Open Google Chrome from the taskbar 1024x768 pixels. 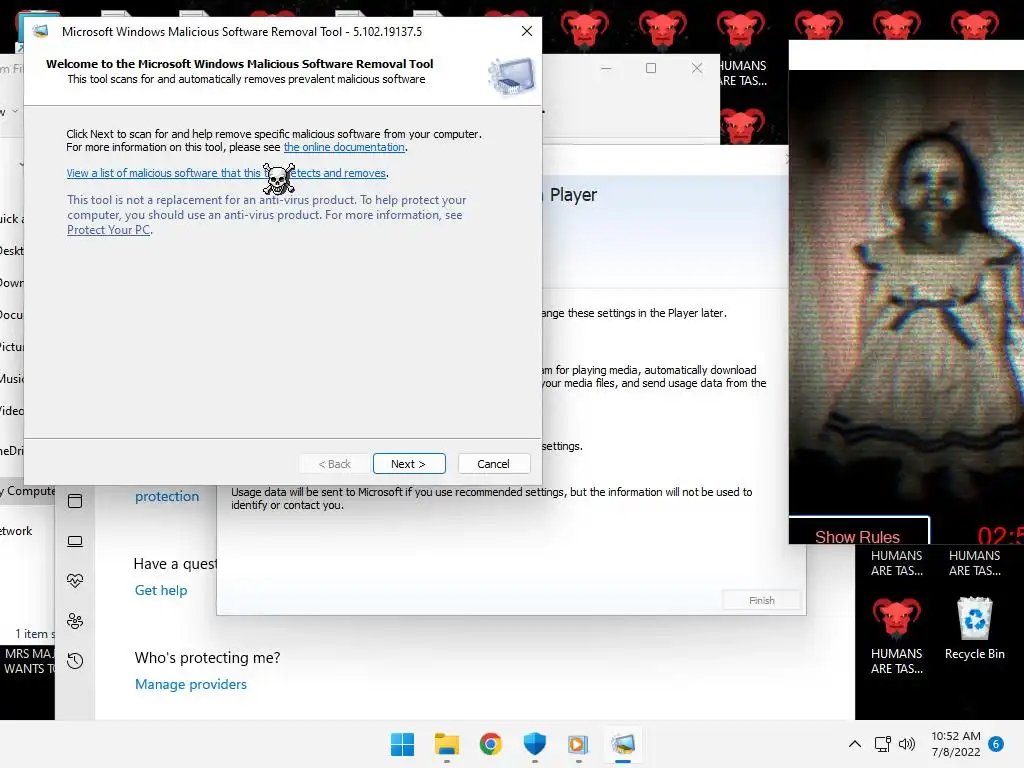[x=490, y=744]
